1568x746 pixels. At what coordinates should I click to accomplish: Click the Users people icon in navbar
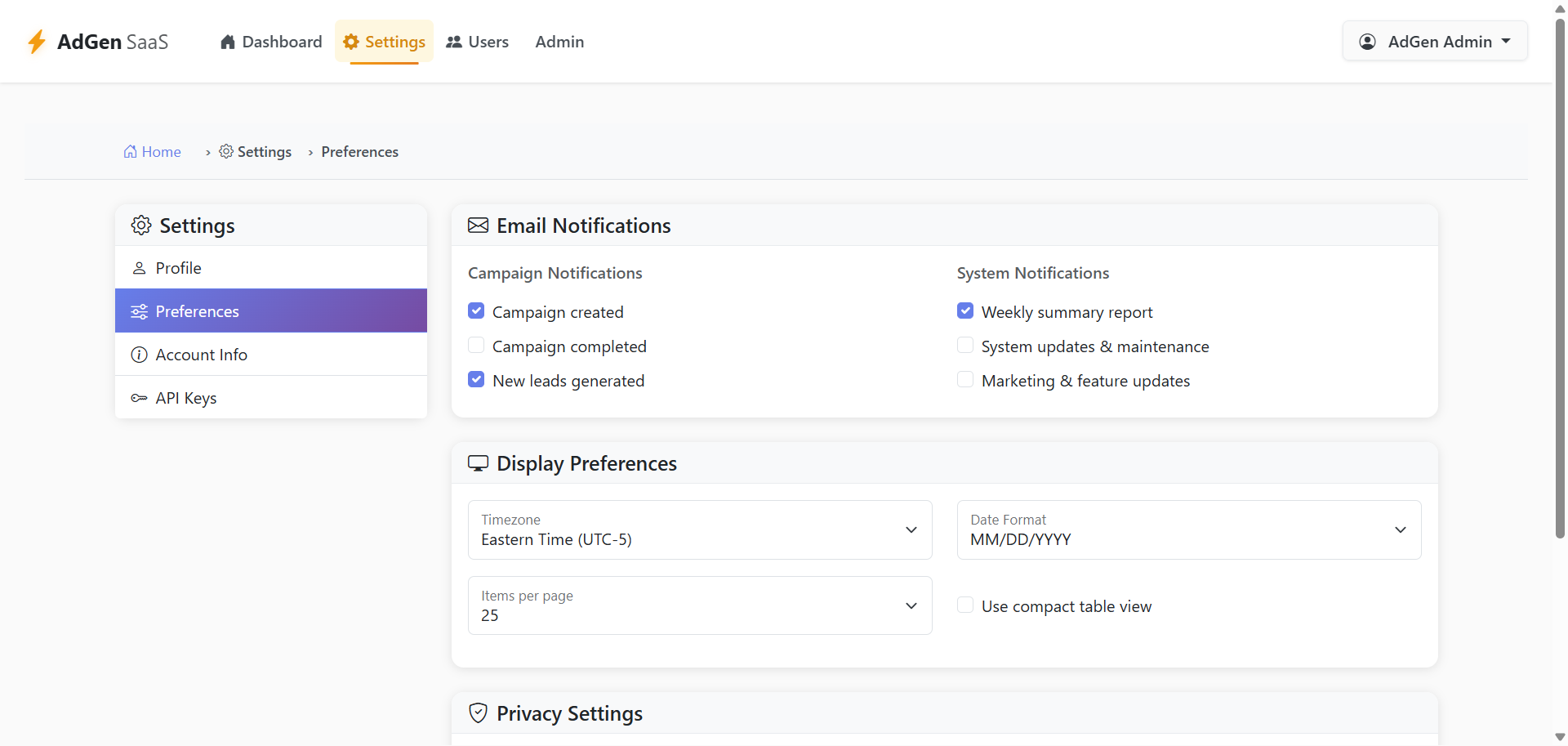point(454,42)
